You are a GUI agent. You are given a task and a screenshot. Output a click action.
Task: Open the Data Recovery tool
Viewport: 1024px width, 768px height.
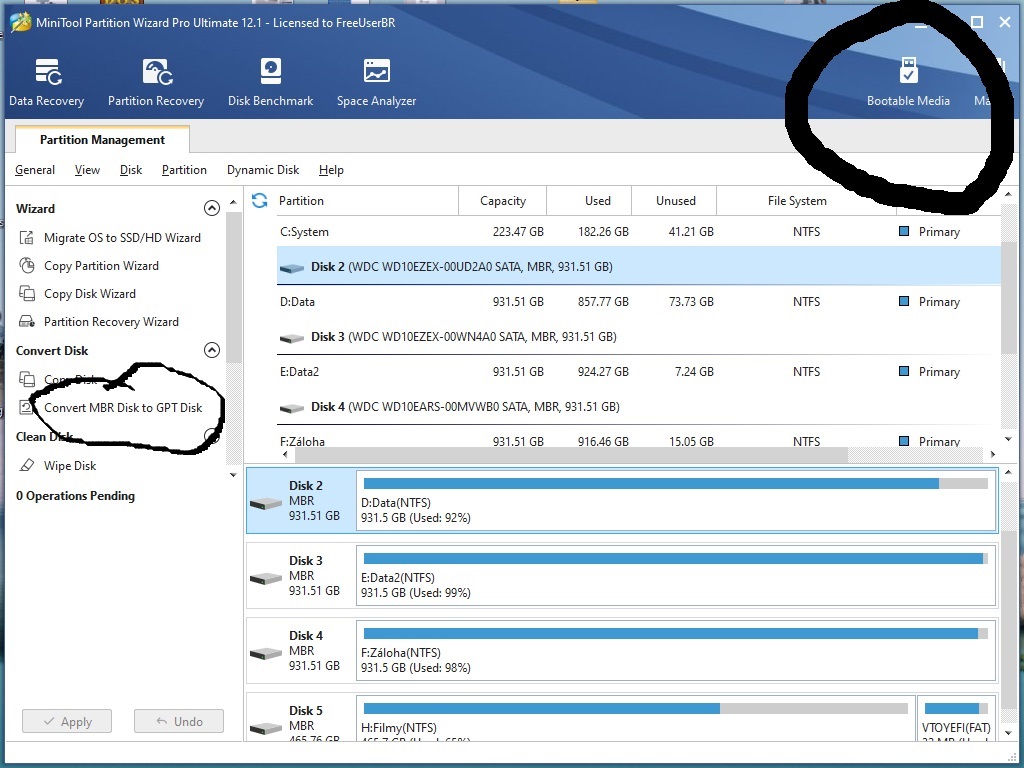[x=47, y=83]
